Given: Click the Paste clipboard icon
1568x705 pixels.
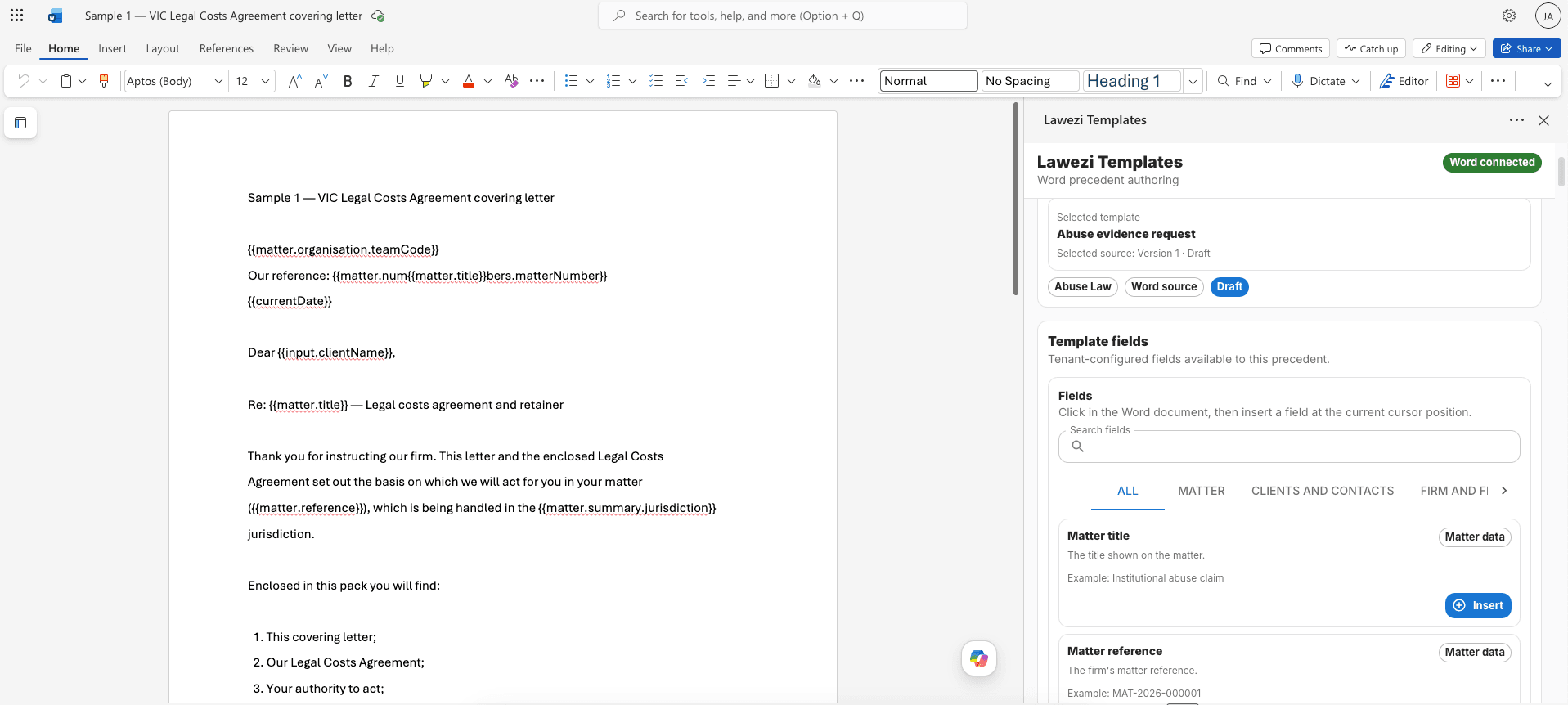Looking at the screenshot, I should (66, 81).
